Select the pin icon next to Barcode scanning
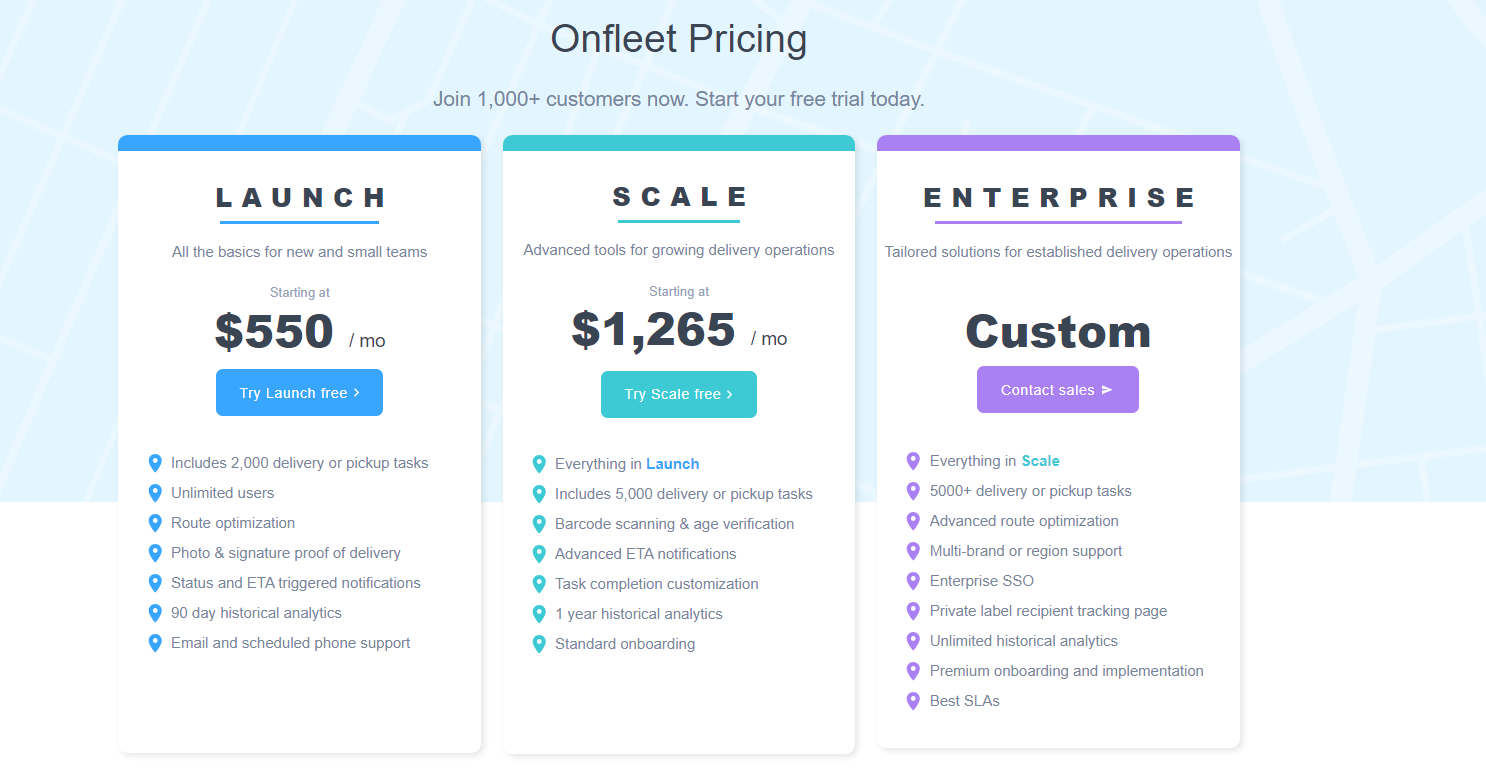The height and width of the screenshot is (784, 1486). pyautogui.click(x=540, y=523)
